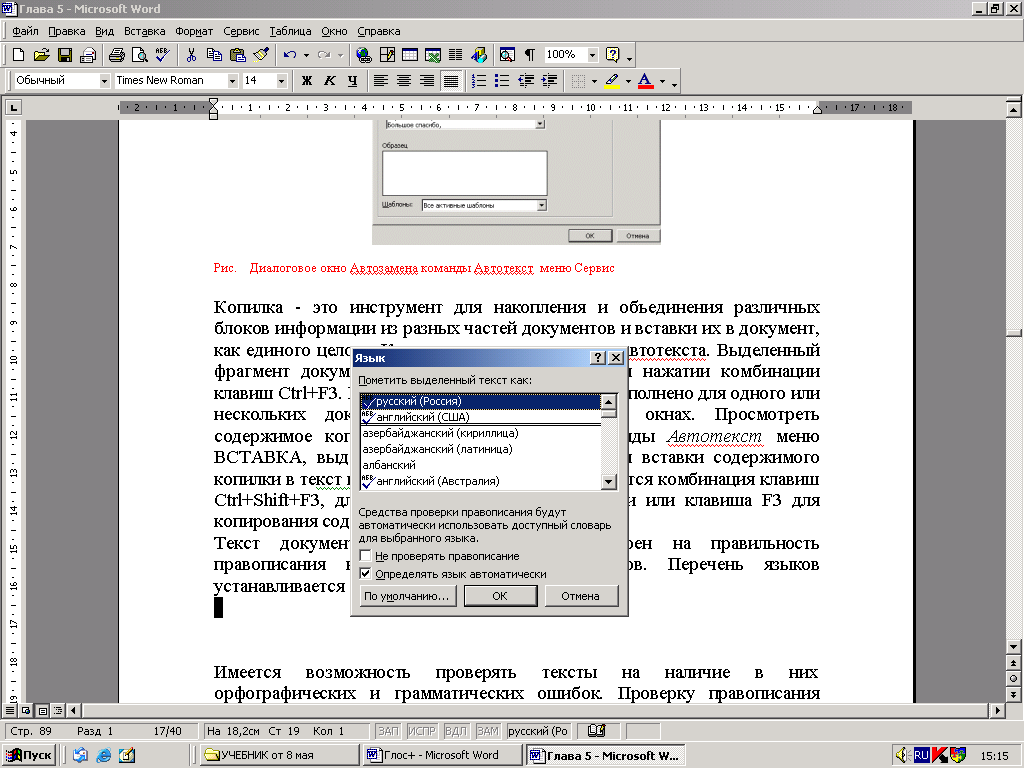The image size is (1024, 768).
Task: Uncheck Определять язык автоматически
Action: pos(366,574)
